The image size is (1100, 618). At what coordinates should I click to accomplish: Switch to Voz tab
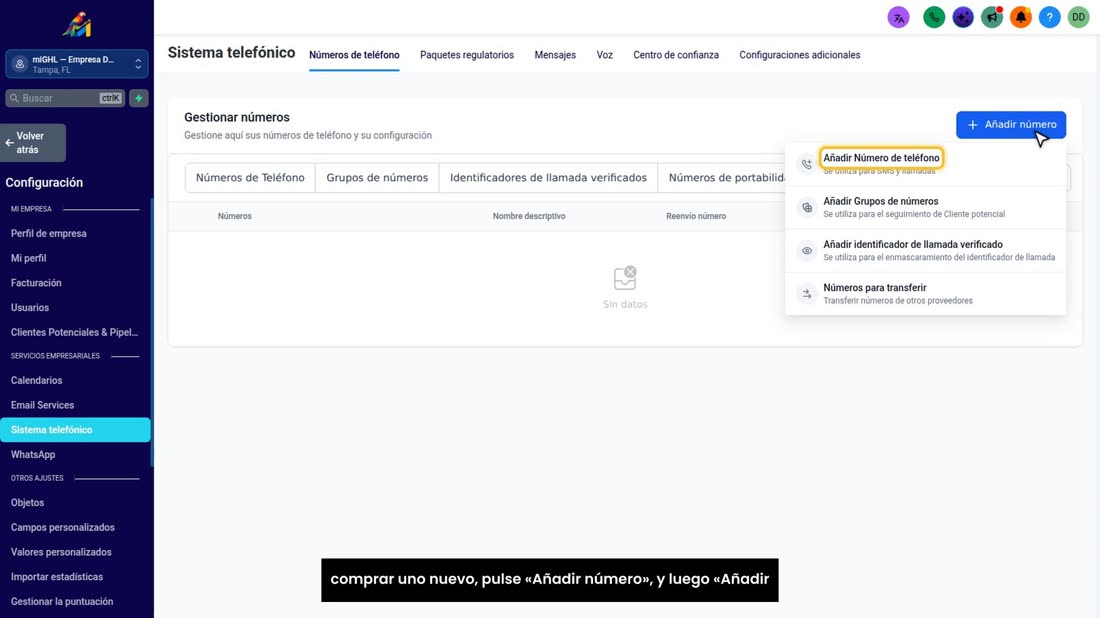coord(605,55)
